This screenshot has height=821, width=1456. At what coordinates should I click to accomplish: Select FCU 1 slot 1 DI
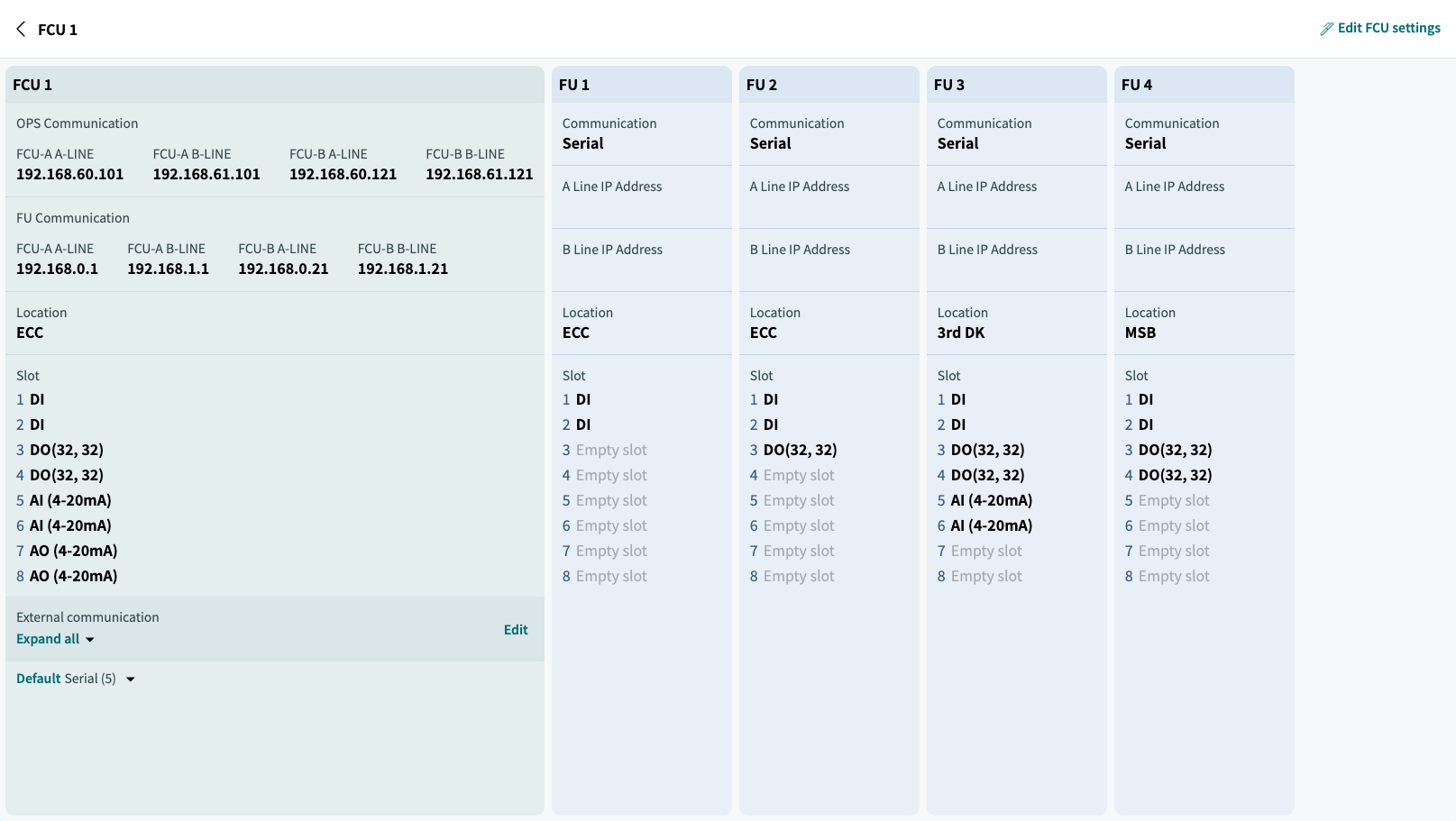(x=31, y=399)
